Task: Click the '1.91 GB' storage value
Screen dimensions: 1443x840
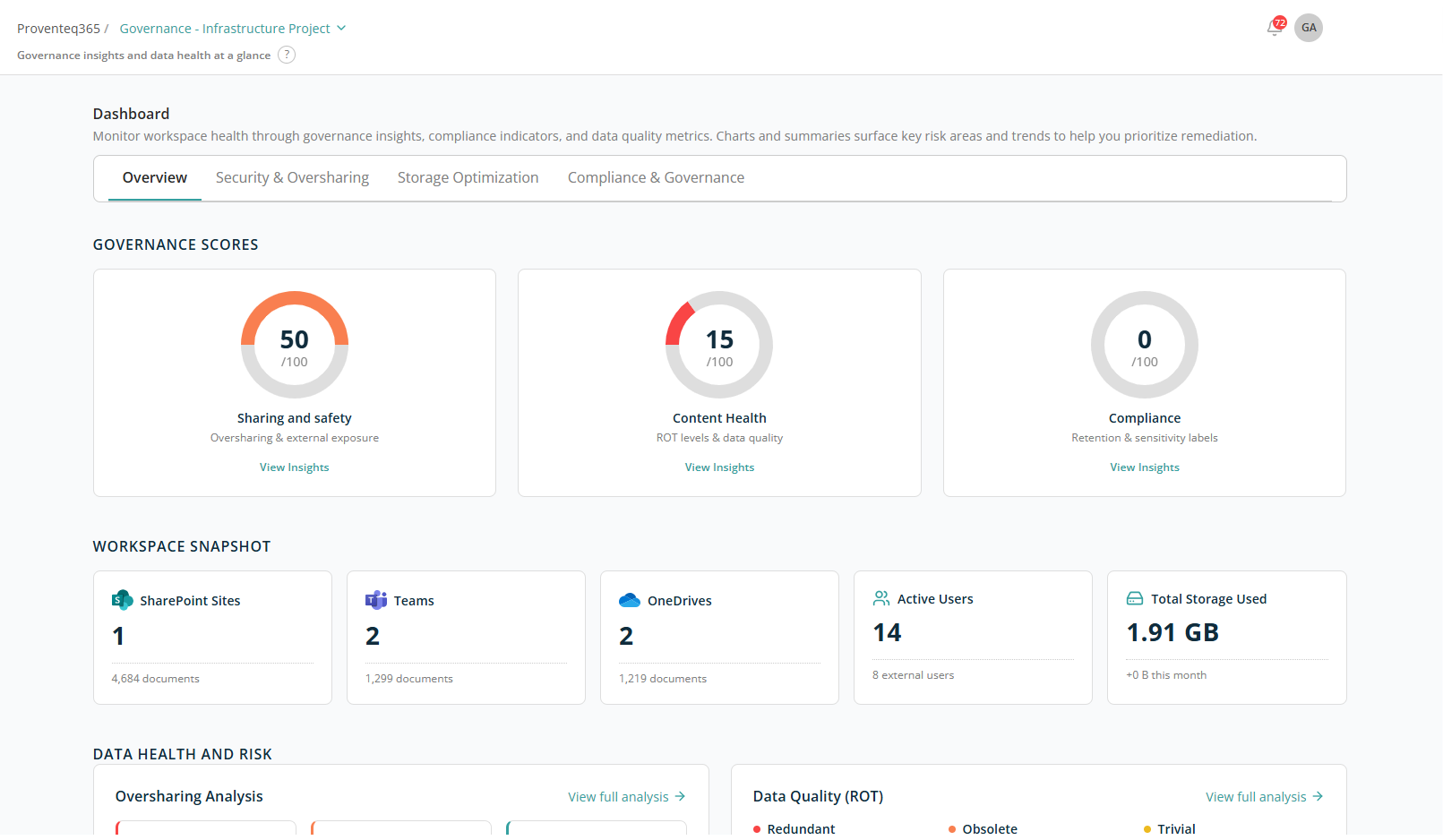Action: [x=1172, y=632]
